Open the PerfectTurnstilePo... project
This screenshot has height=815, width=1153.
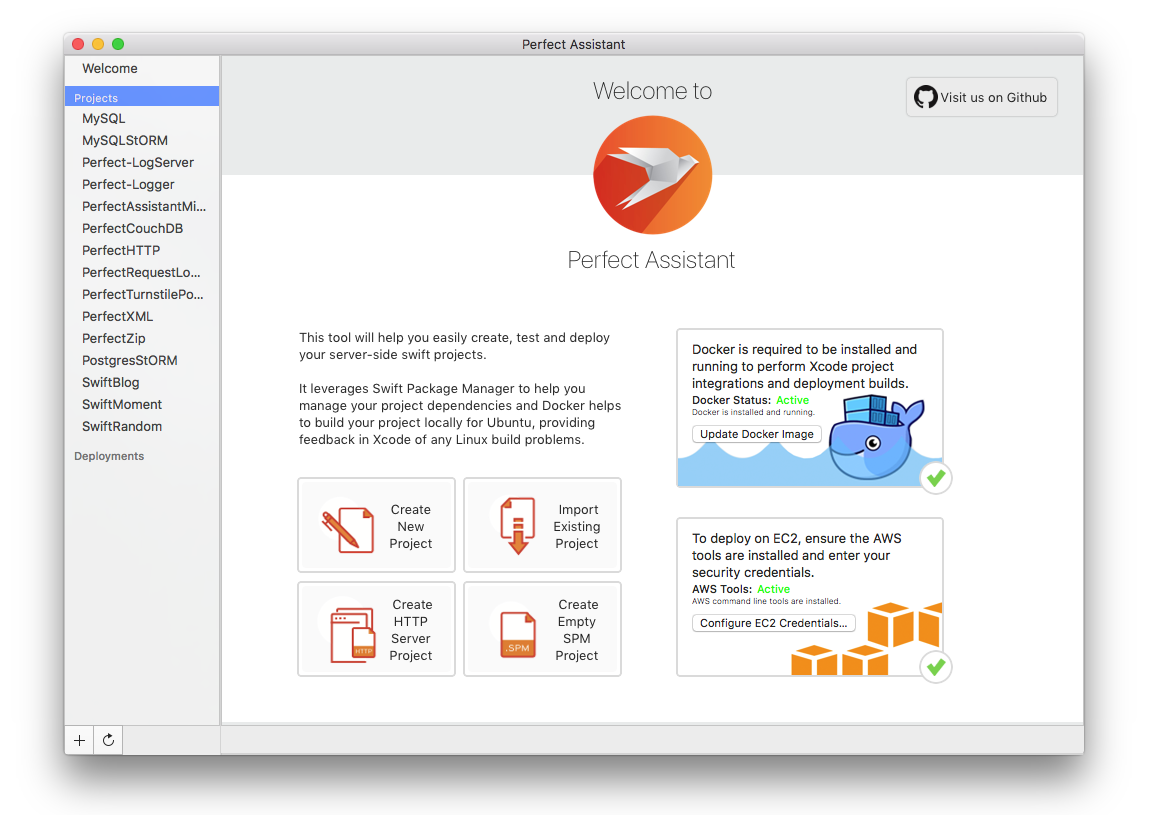pyautogui.click(x=142, y=294)
